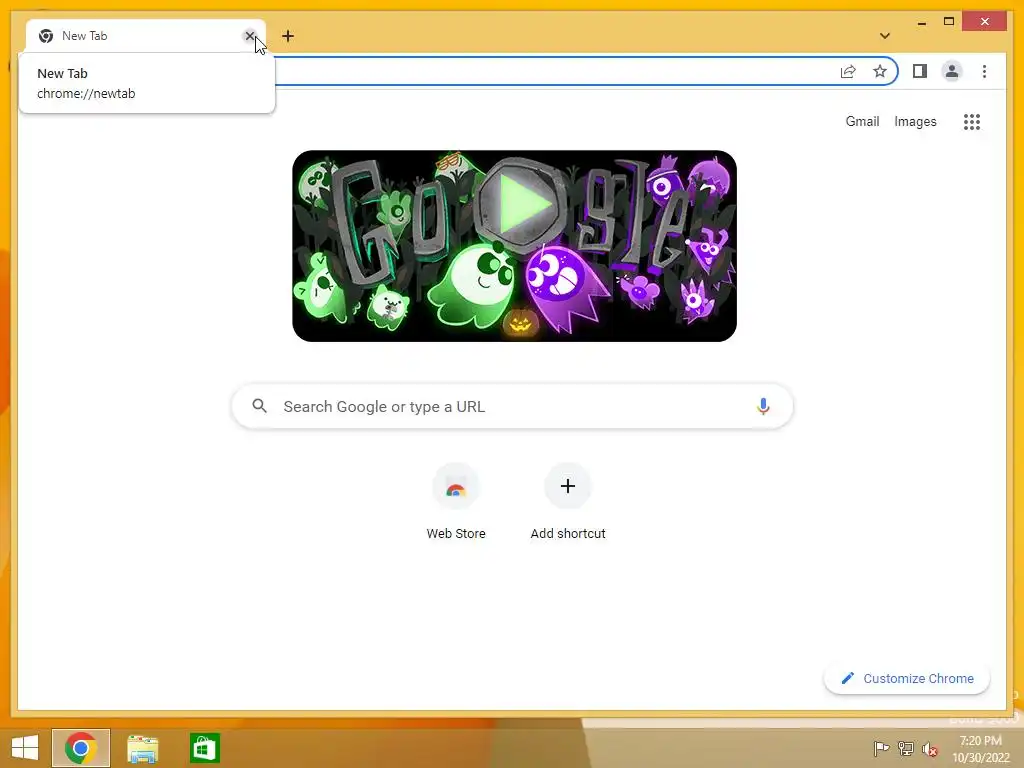Open the Windows Start button
This screenshot has height=768, width=1024.
(25, 748)
